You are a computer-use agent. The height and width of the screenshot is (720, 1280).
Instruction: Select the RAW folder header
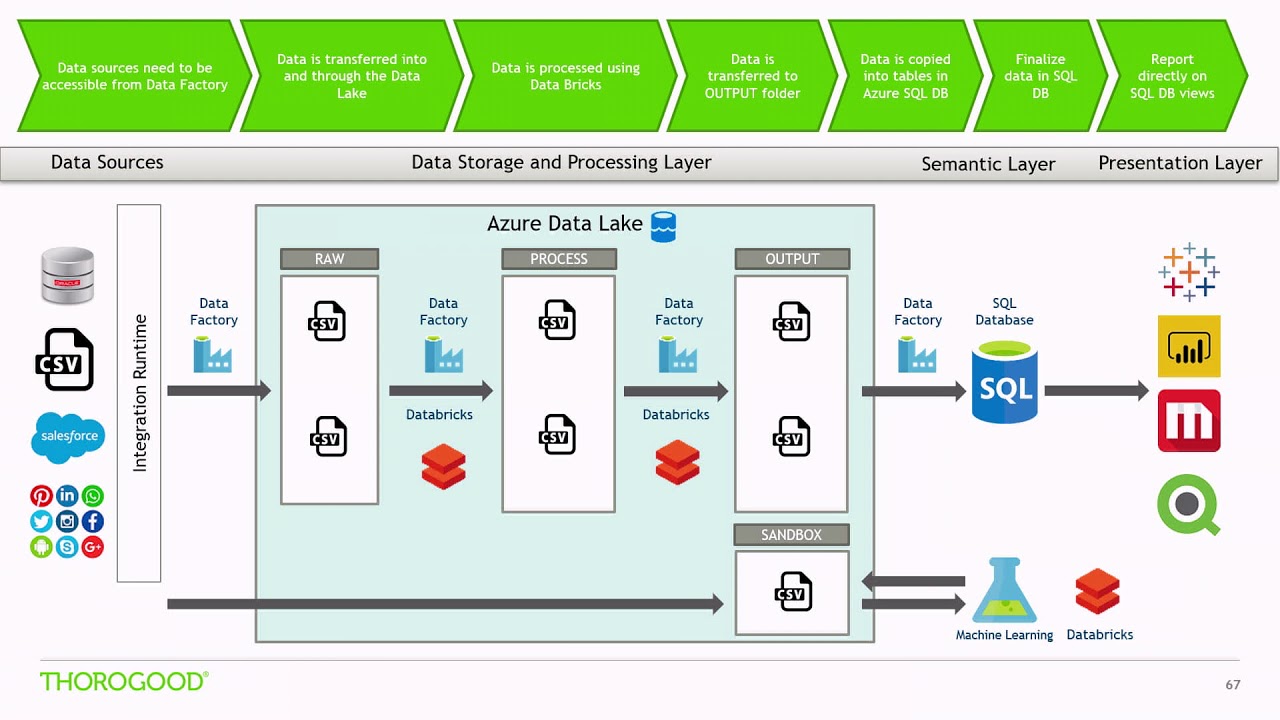click(329, 259)
